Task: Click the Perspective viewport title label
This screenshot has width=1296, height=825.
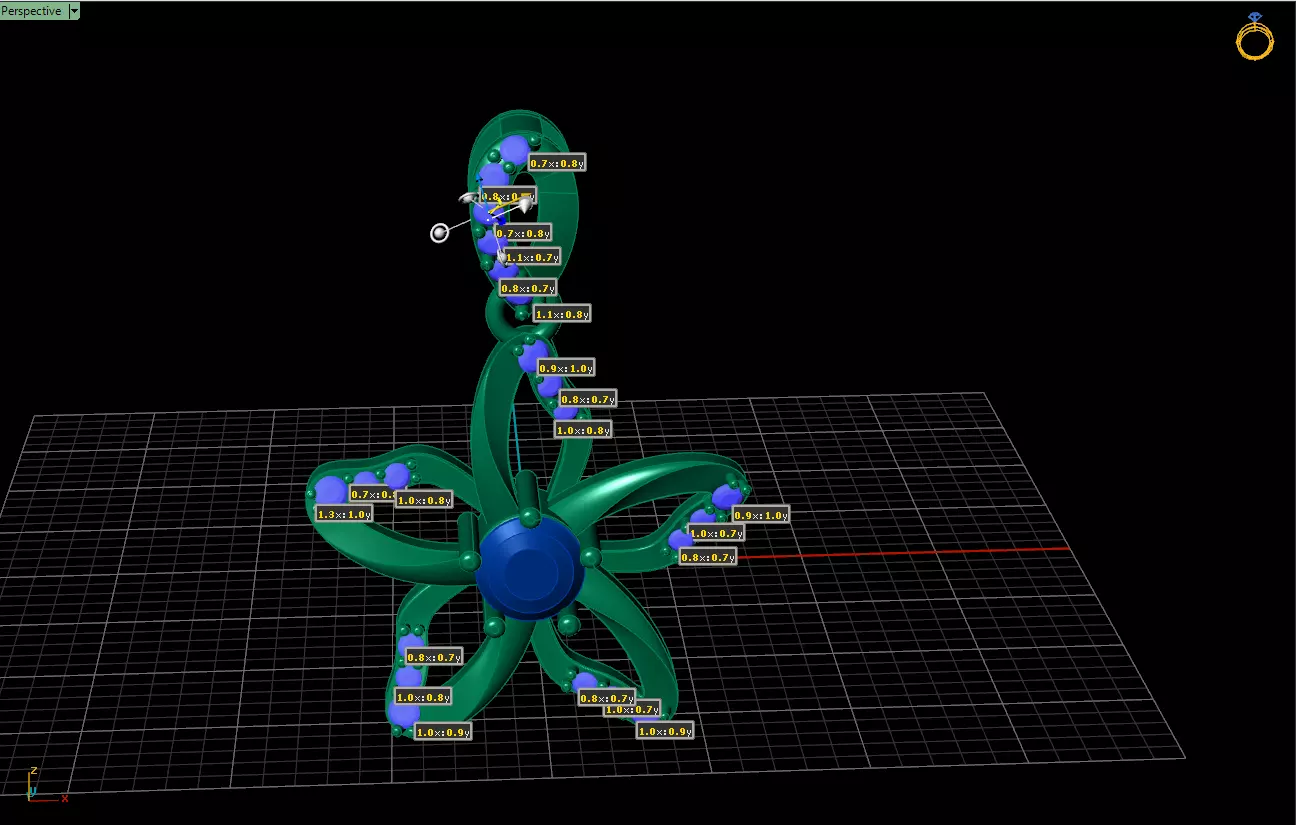Action: coord(32,11)
